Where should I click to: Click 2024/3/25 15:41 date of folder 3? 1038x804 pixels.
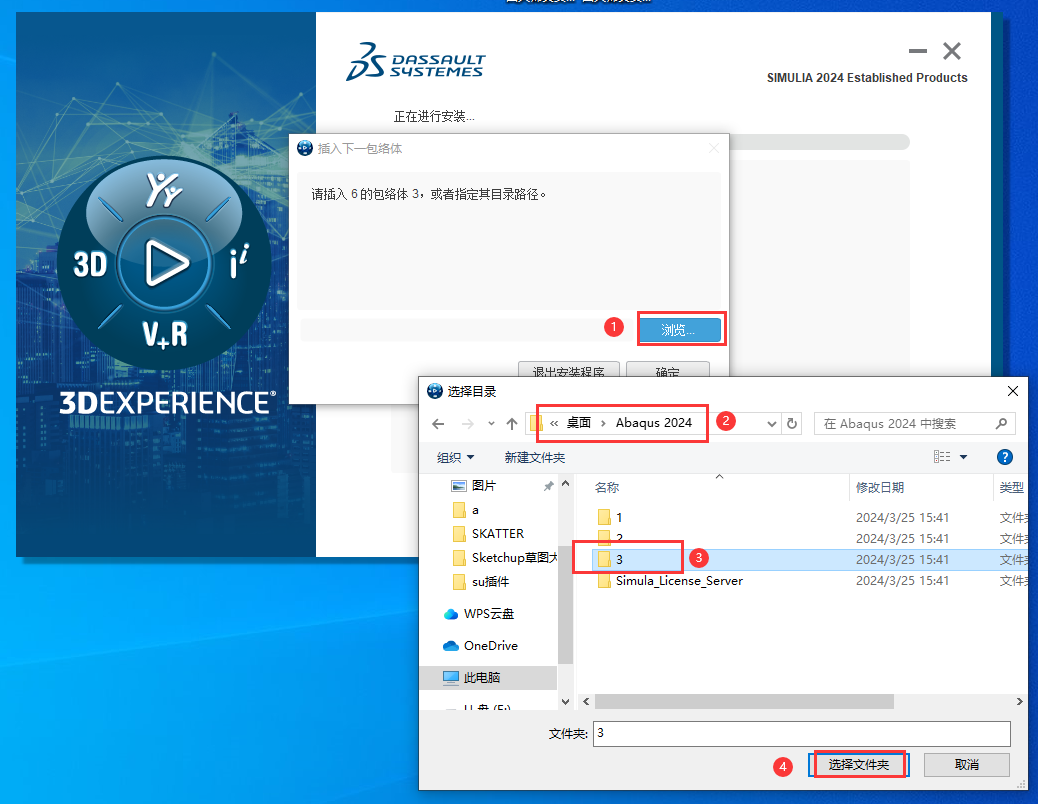(902, 560)
